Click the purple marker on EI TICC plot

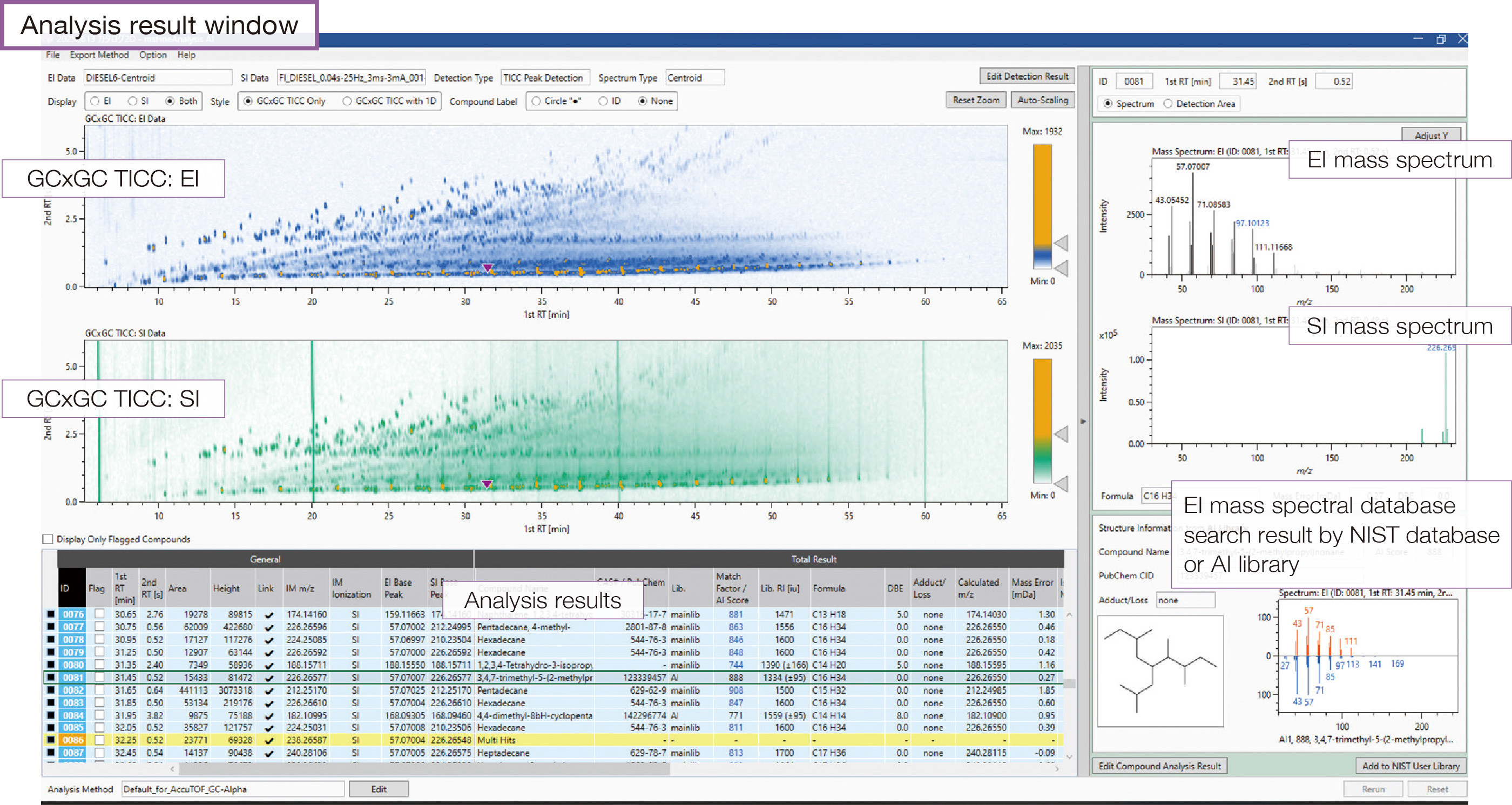pos(487,268)
